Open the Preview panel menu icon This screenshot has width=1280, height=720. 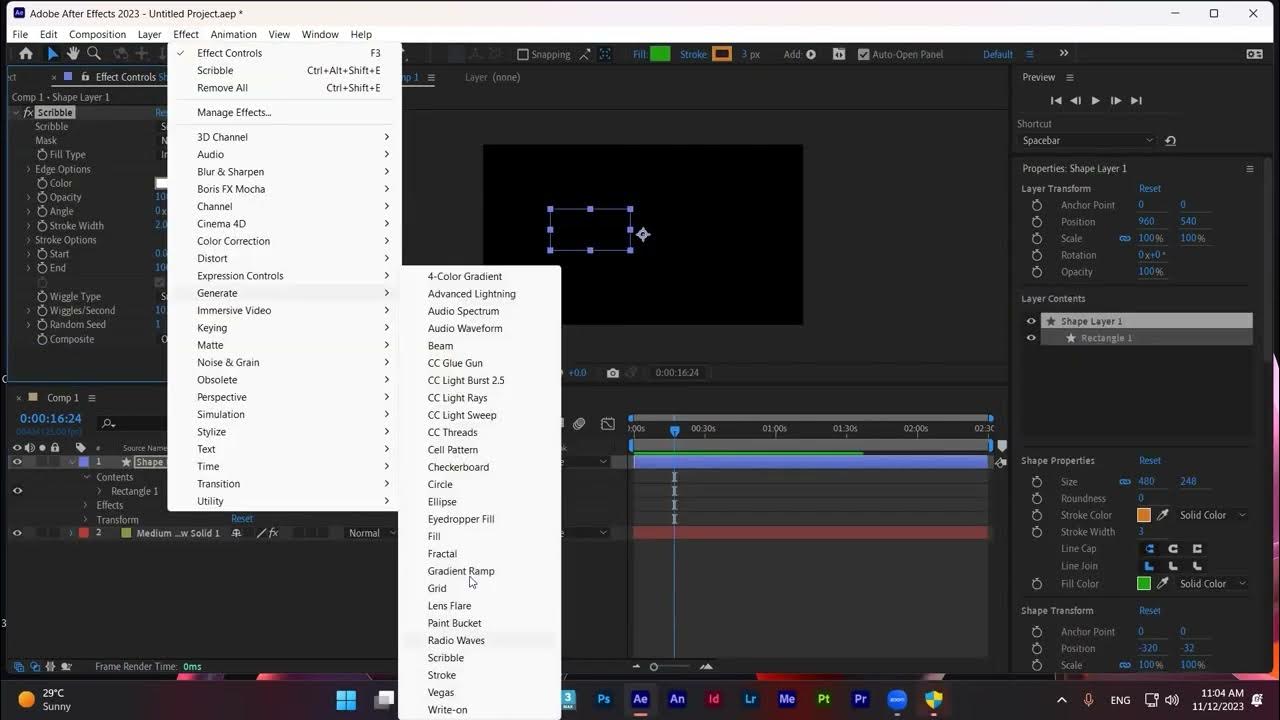(1069, 77)
